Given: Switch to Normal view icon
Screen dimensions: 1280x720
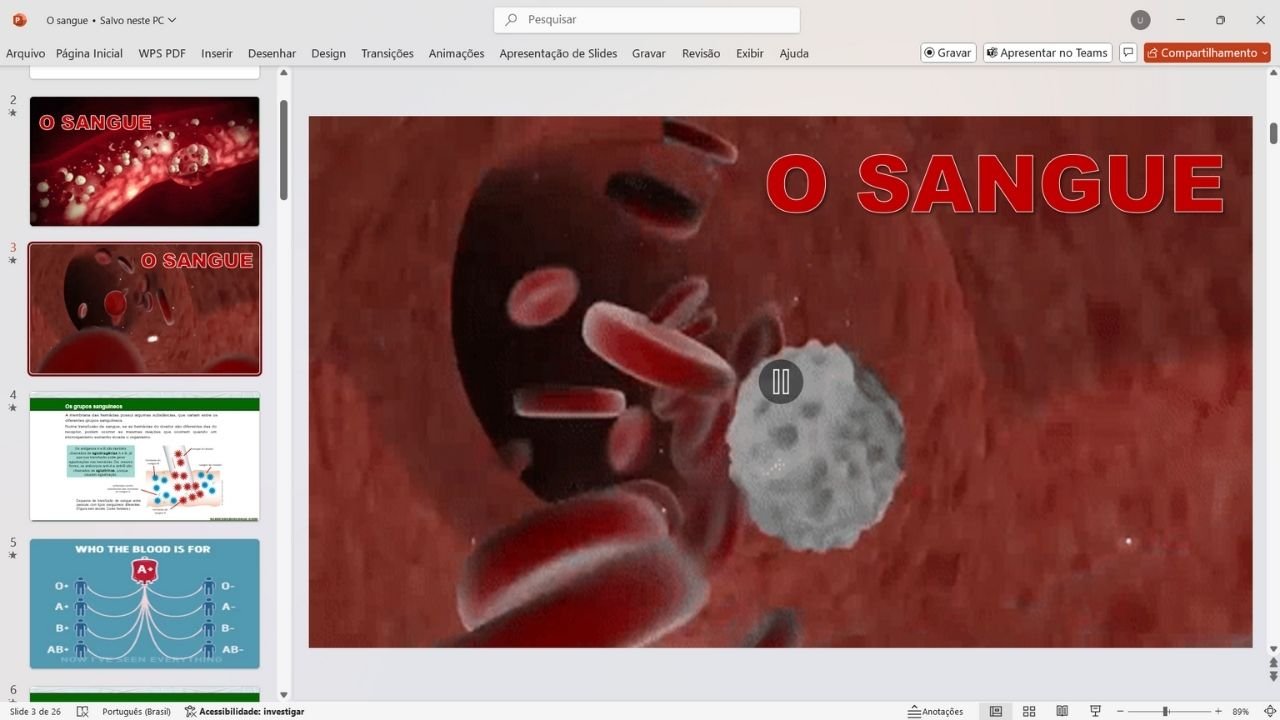Looking at the screenshot, I should pyautogui.click(x=996, y=711).
